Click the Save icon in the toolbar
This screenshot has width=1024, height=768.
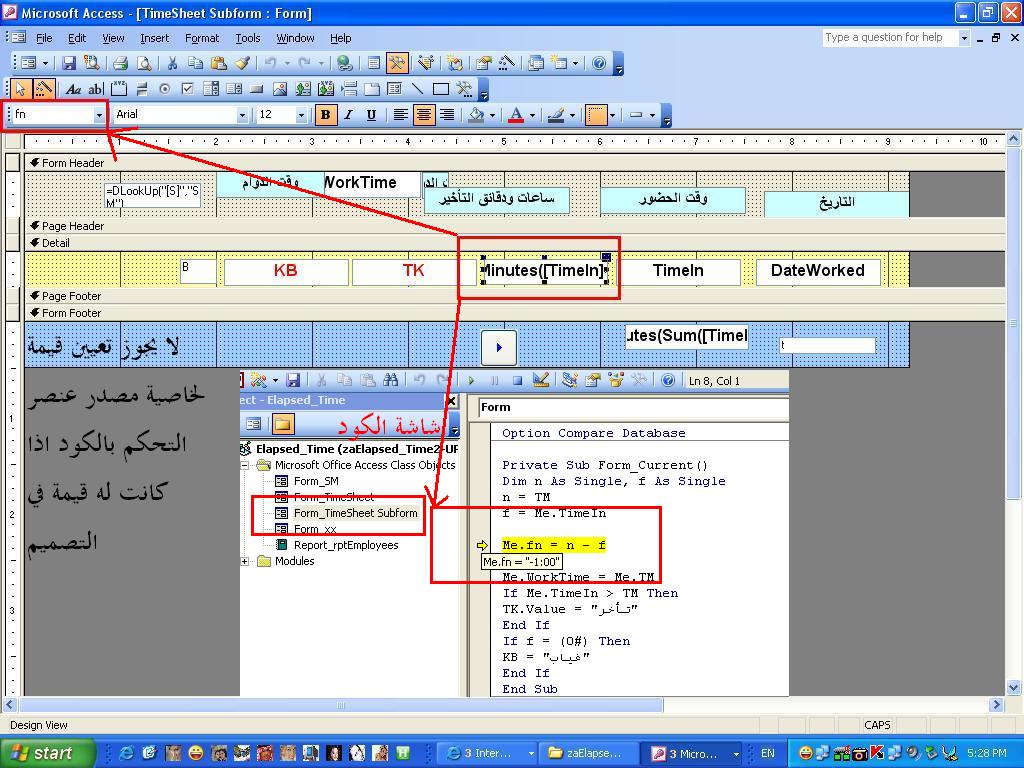point(69,63)
